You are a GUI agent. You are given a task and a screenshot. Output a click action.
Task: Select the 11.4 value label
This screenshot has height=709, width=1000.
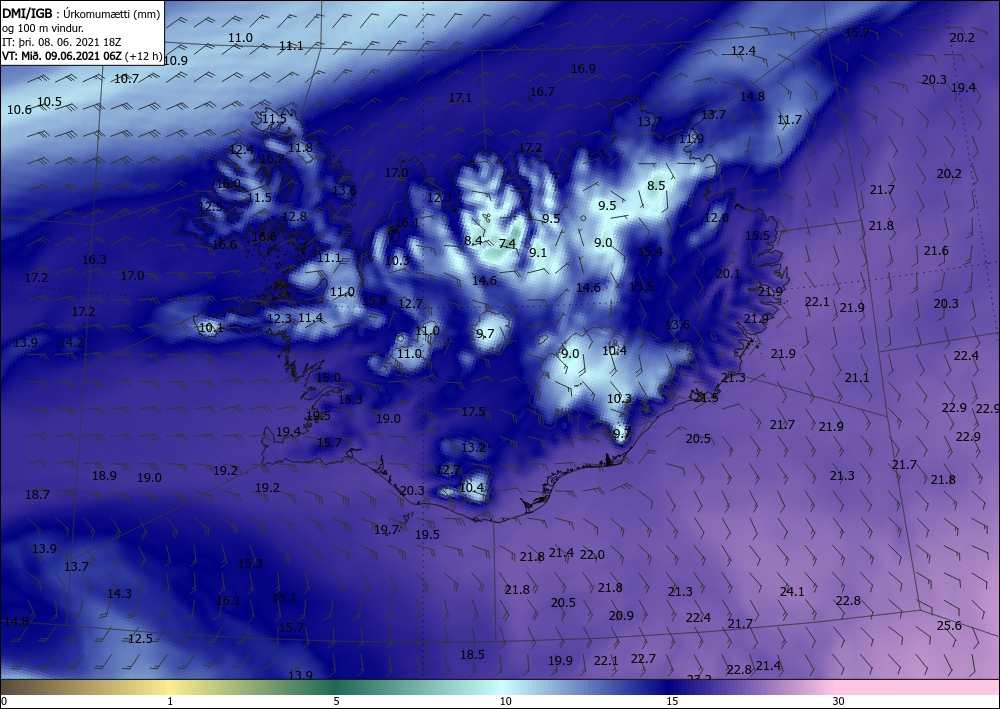click(x=311, y=318)
